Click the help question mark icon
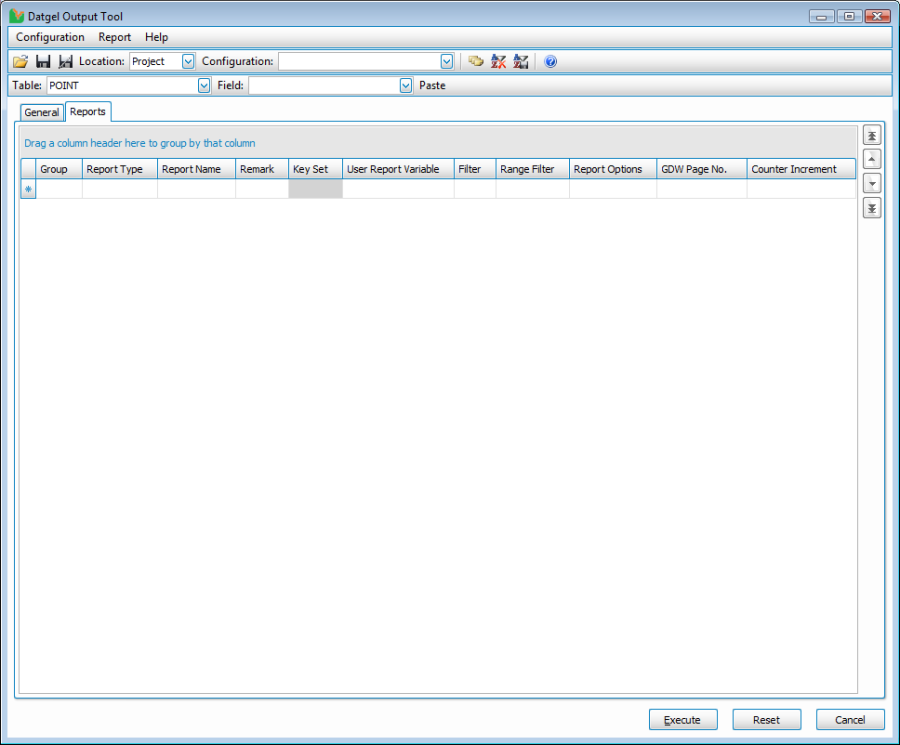This screenshot has width=900, height=745. click(550, 62)
